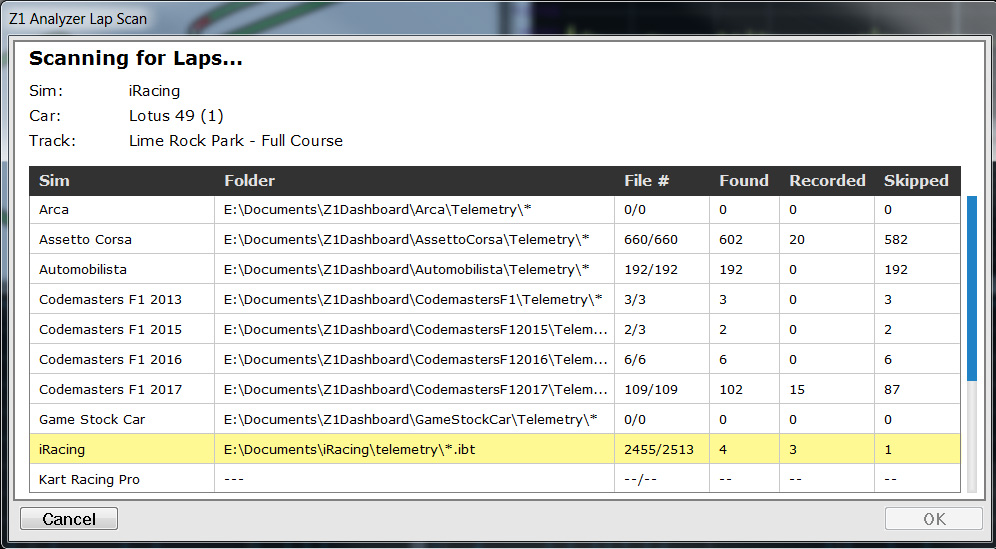Click the Lime Rock Park track value
This screenshot has width=996, height=549.
(236, 140)
